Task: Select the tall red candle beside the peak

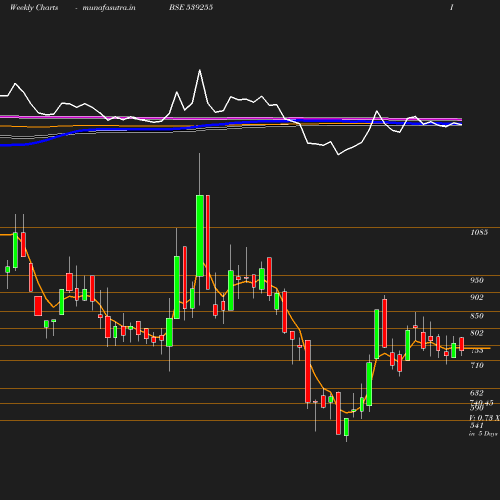Action: coord(208,242)
